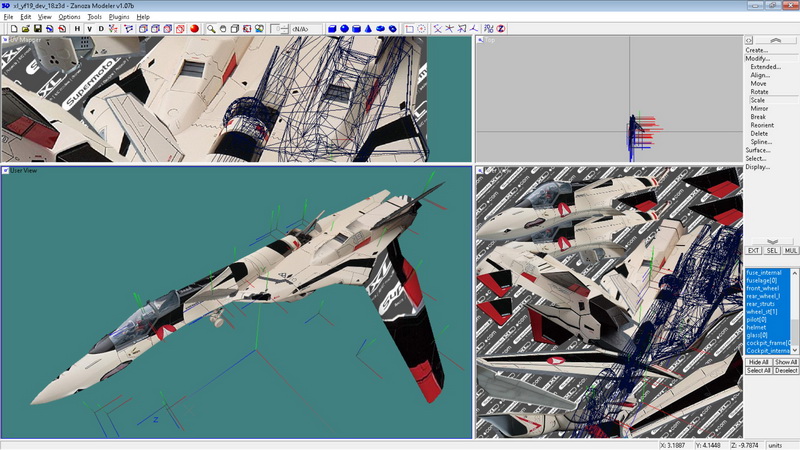Screen dimensions: 800x450
Task: Click the 3D axis gizmo icon
Action: 474,29
